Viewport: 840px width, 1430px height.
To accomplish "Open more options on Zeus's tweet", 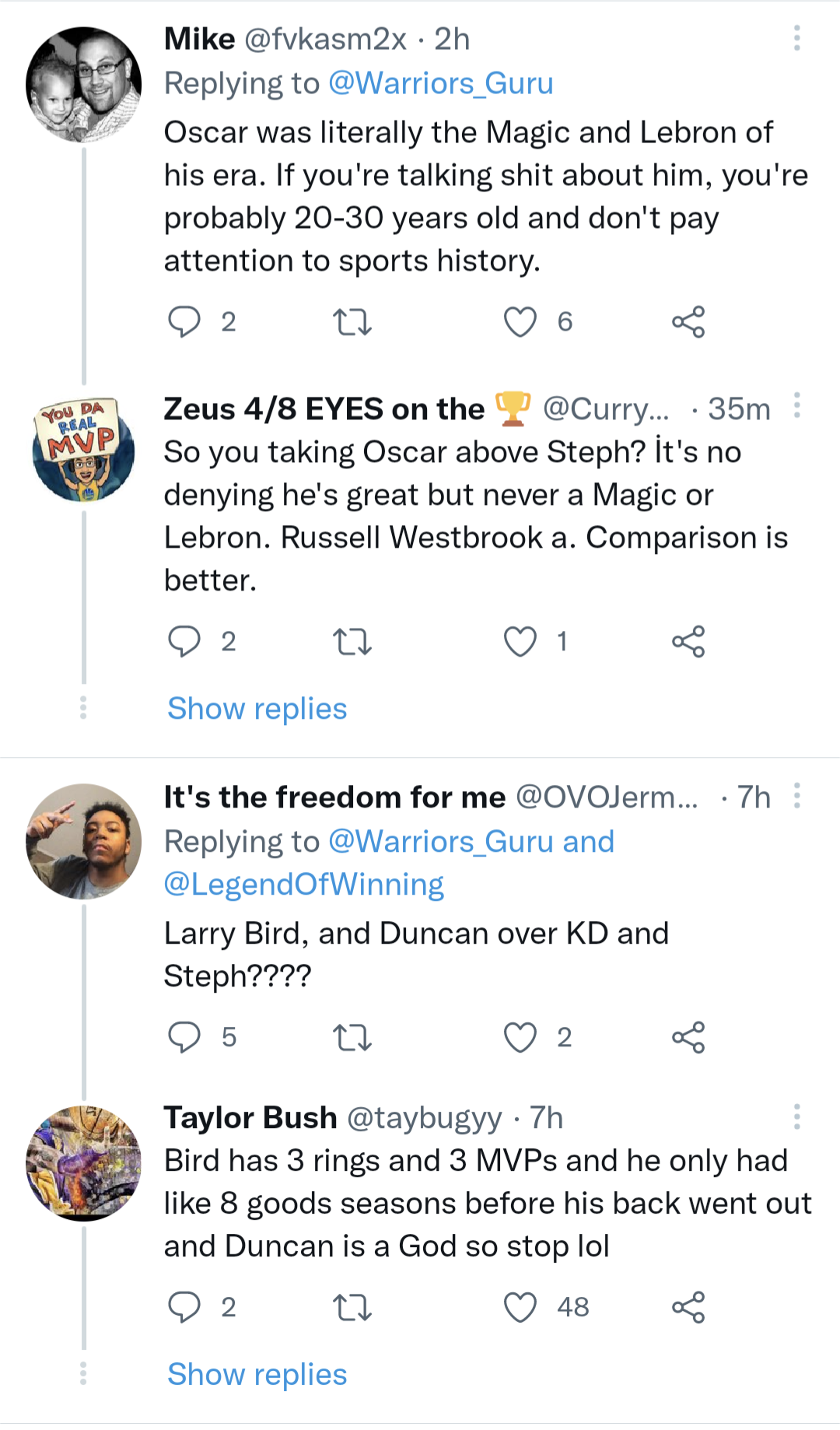I will pyautogui.click(x=796, y=406).
